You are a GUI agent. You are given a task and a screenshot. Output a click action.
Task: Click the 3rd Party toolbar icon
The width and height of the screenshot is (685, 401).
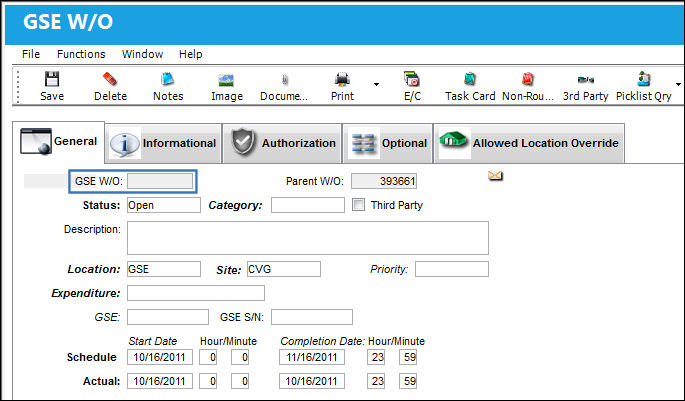585,80
